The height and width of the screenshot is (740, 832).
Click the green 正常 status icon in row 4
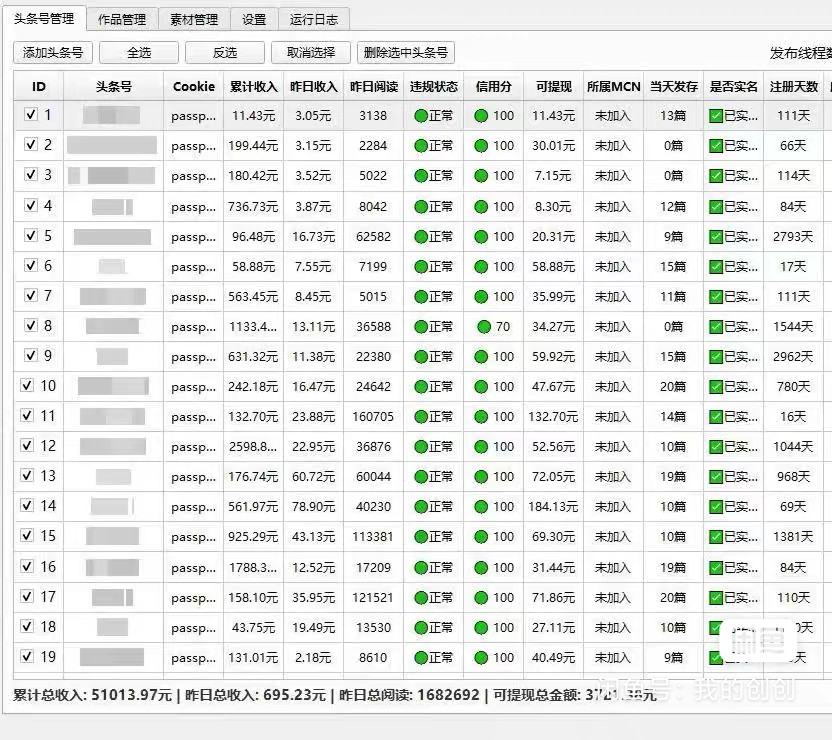click(x=421, y=206)
